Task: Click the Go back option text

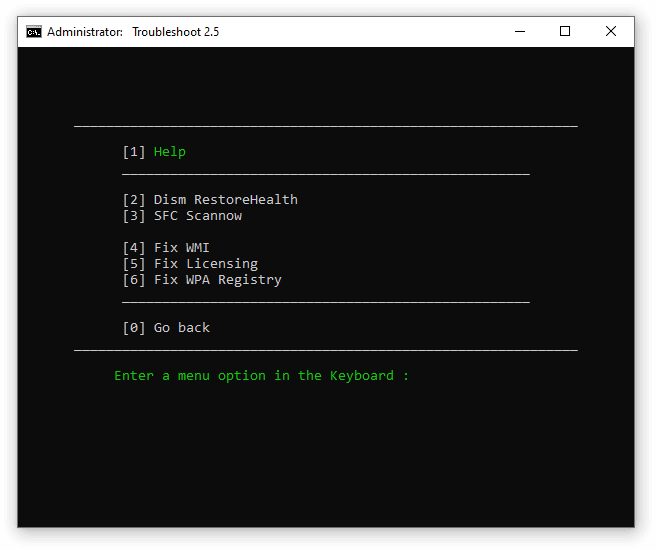Action: point(181,328)
